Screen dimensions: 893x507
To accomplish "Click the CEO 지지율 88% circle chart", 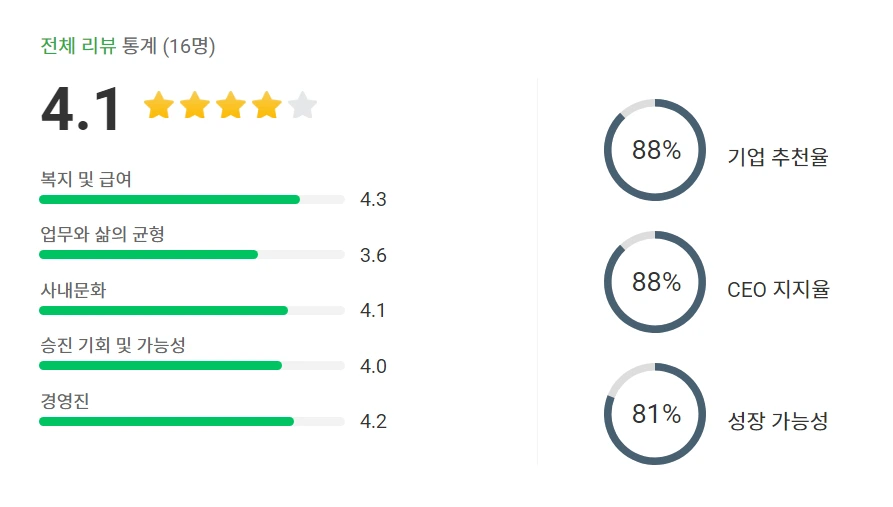I will (x=655, y=282).
